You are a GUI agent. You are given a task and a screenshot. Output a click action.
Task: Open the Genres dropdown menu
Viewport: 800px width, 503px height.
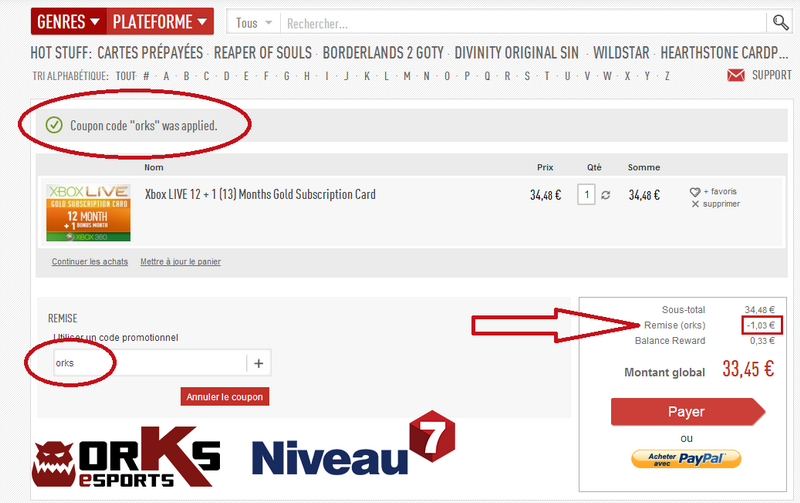point(67,21)
